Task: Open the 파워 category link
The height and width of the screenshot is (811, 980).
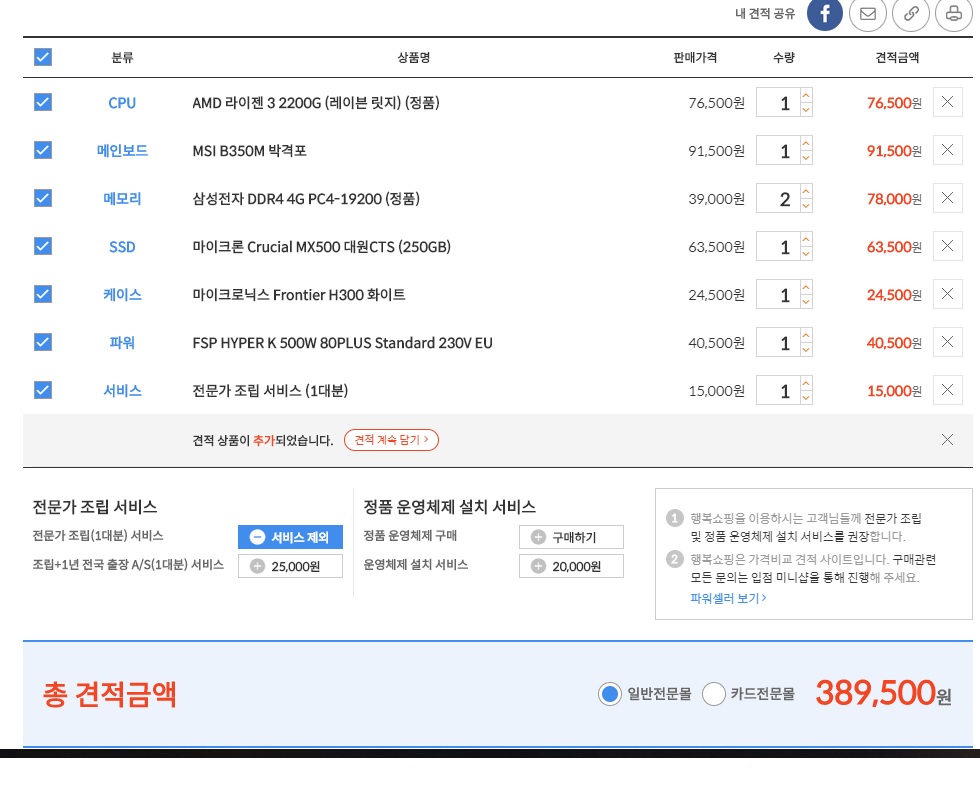Action: click(122, 342)
